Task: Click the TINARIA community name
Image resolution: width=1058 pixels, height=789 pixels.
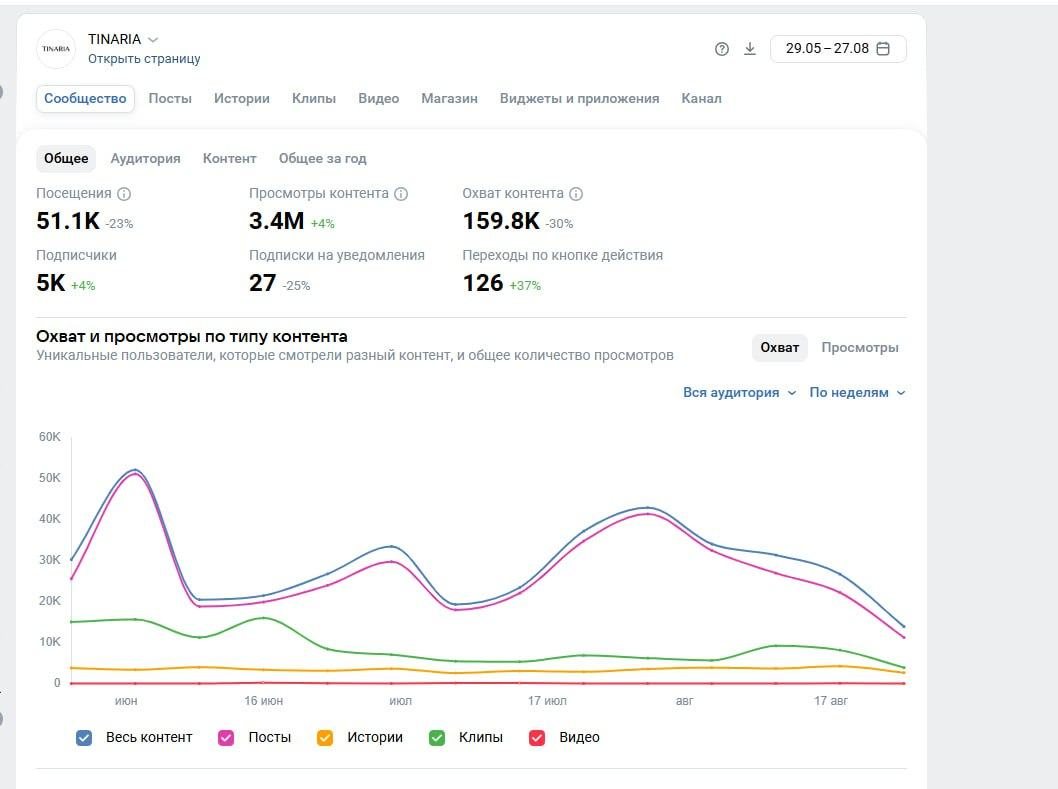Action: [x=114, y=40]
